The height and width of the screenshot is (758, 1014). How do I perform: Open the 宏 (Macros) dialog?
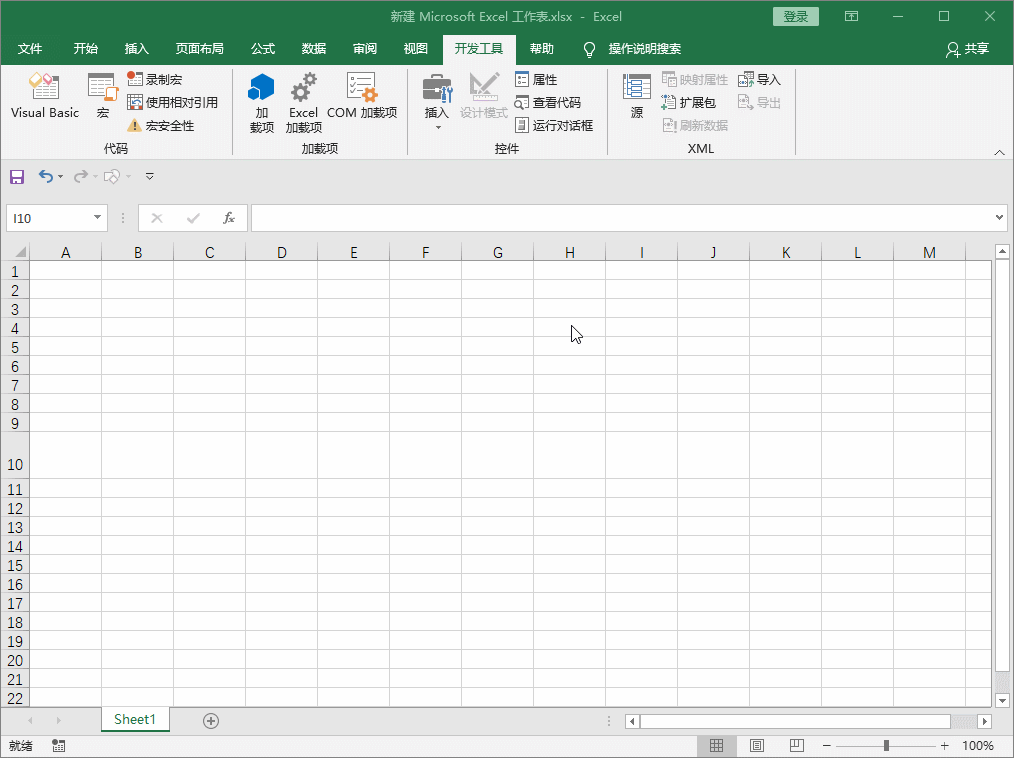click(103, 96)
